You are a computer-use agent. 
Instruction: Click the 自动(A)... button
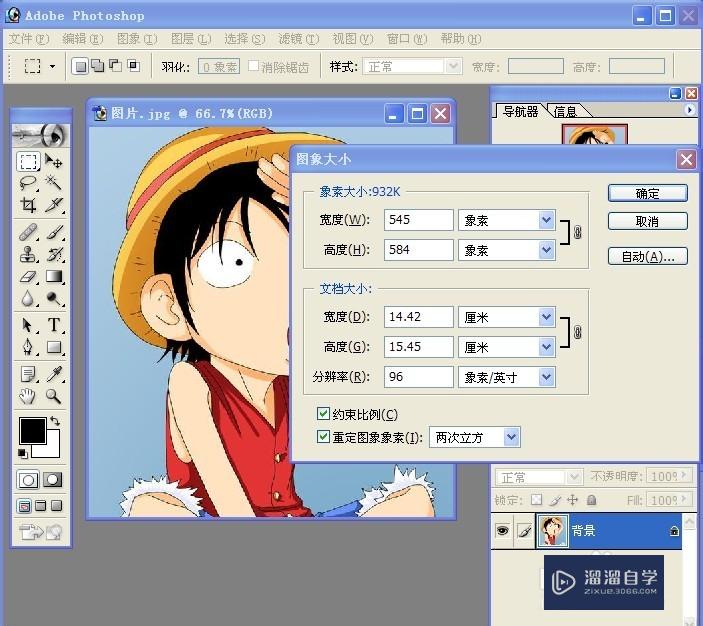pyautogui.click(x=647, y=256)
